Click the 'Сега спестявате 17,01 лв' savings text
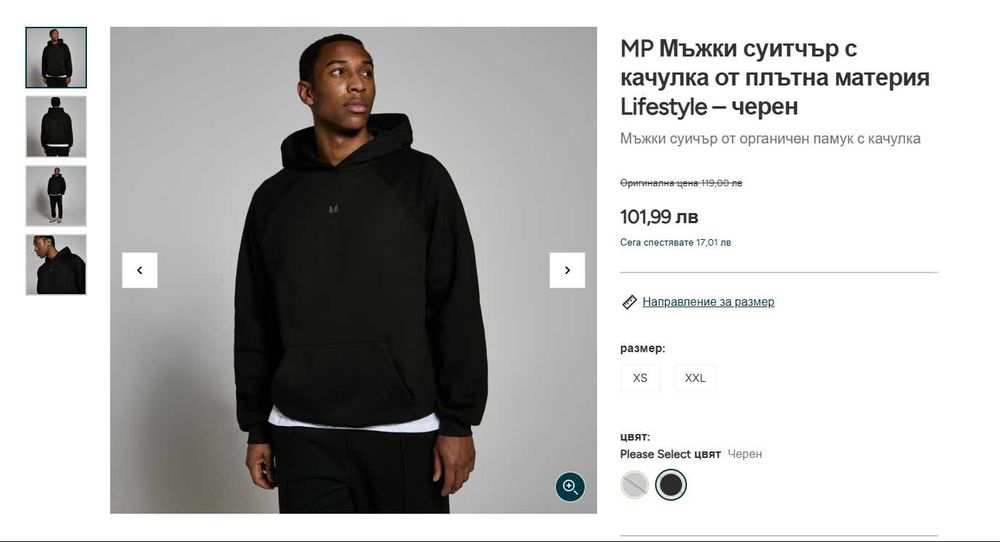The image size is (1000, 542). (675, 242)
